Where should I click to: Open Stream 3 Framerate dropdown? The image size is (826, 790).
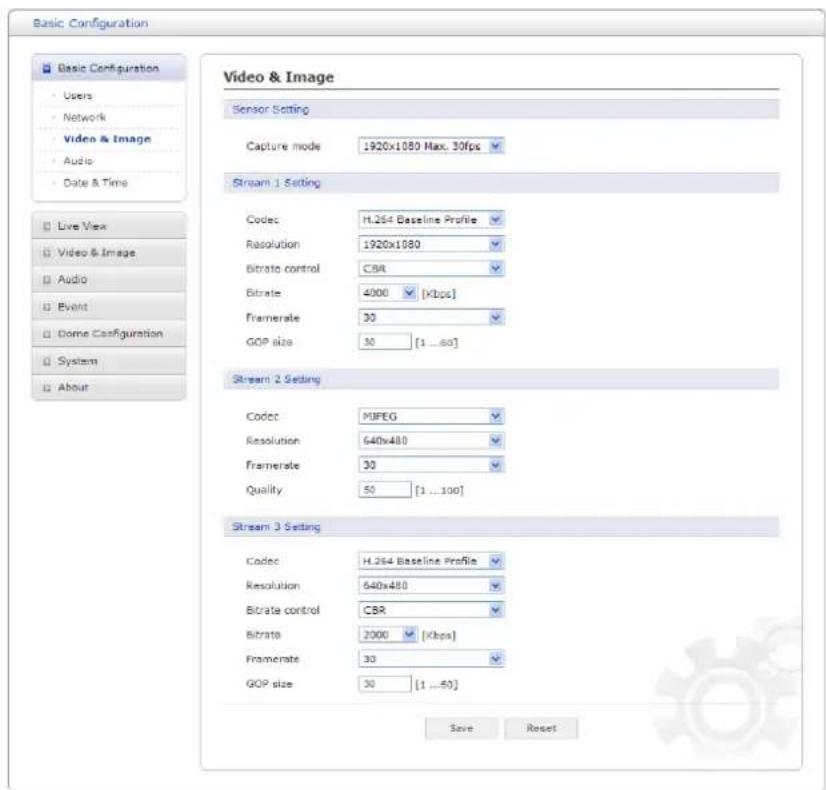pyautogui.click(x=431, y=659)
